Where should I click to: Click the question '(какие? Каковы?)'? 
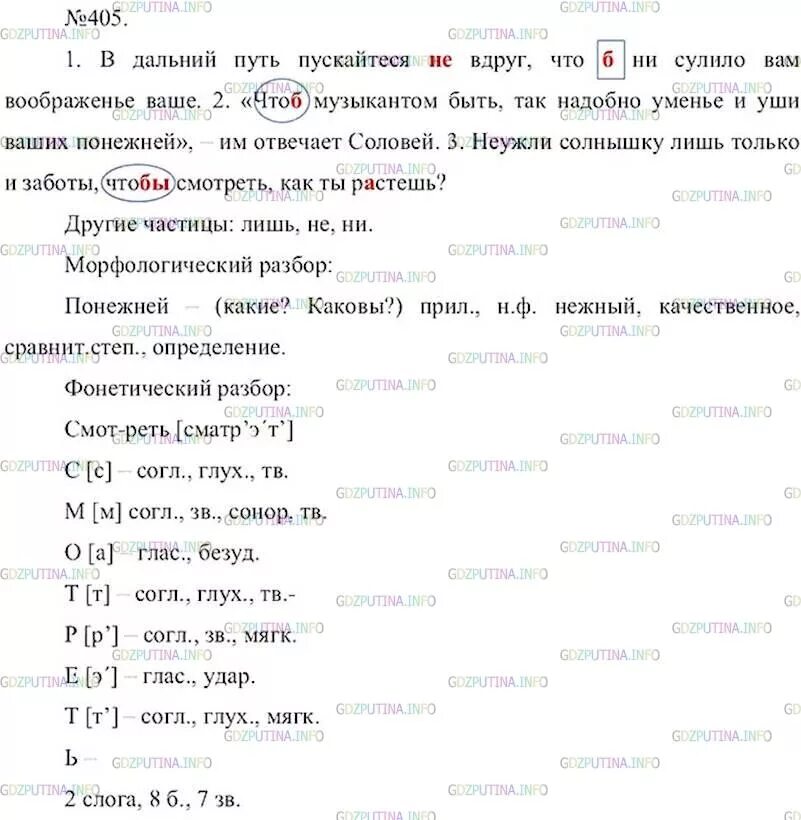point(308,306)
